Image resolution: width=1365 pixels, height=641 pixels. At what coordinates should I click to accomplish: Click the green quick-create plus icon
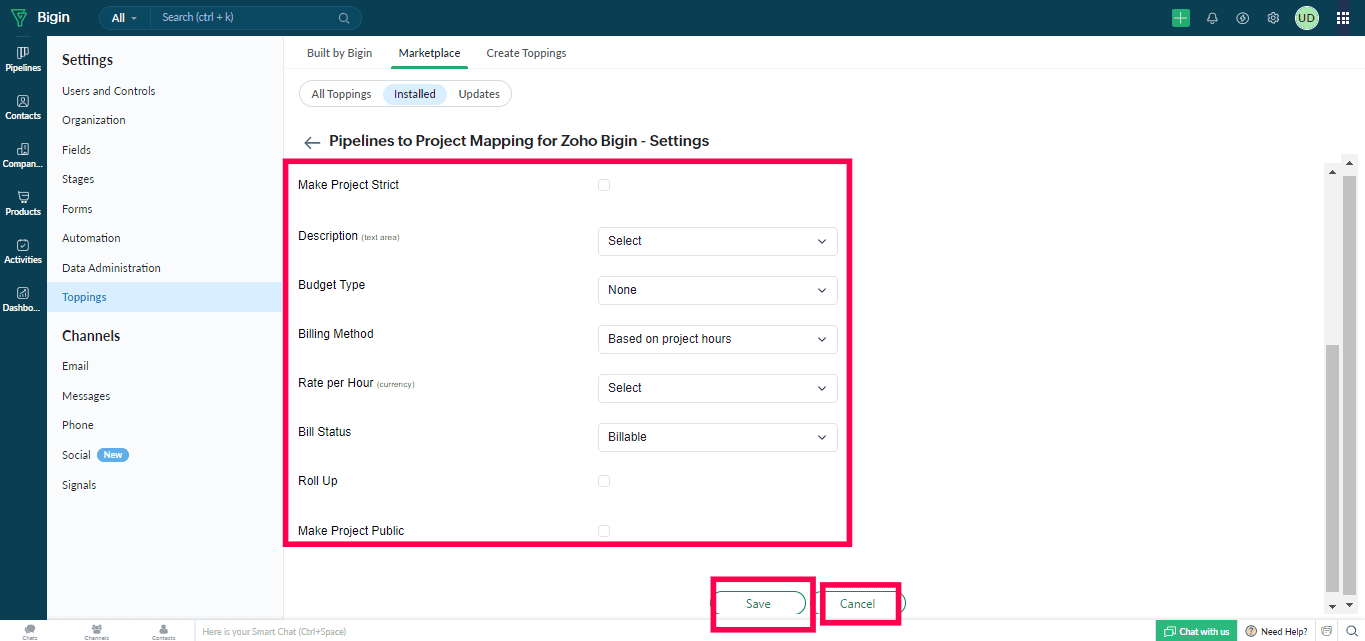point(1181,18)
